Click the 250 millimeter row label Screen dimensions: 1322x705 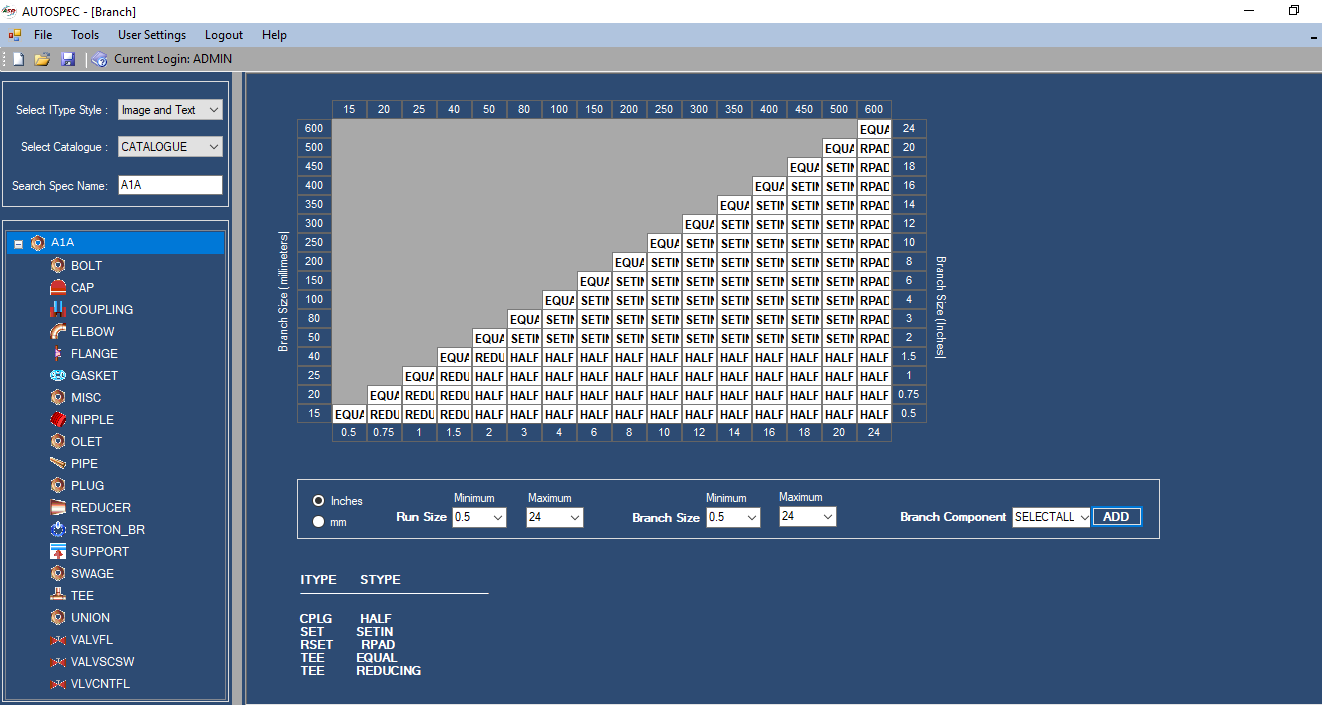(x=314, y=243)
